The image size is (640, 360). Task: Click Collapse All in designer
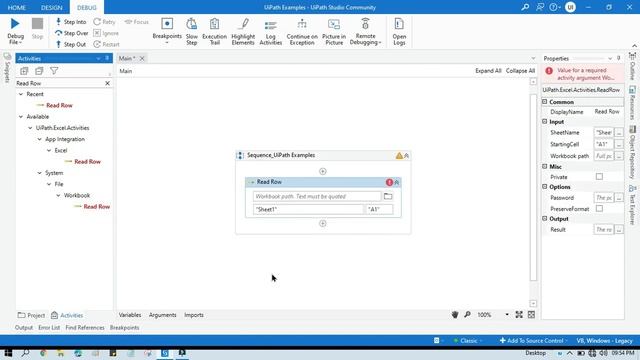pos(520,71)
